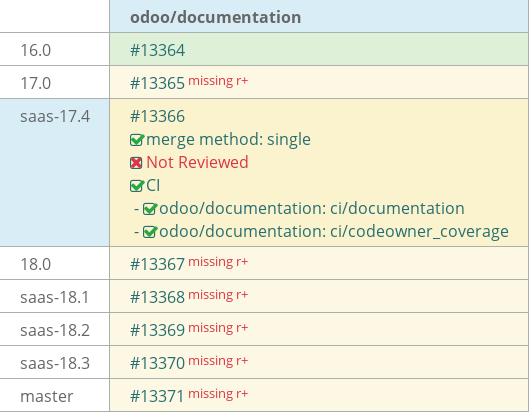Open pull request #13370 link
This screenshot has height=412, width=529.
(x=158, y=363)
